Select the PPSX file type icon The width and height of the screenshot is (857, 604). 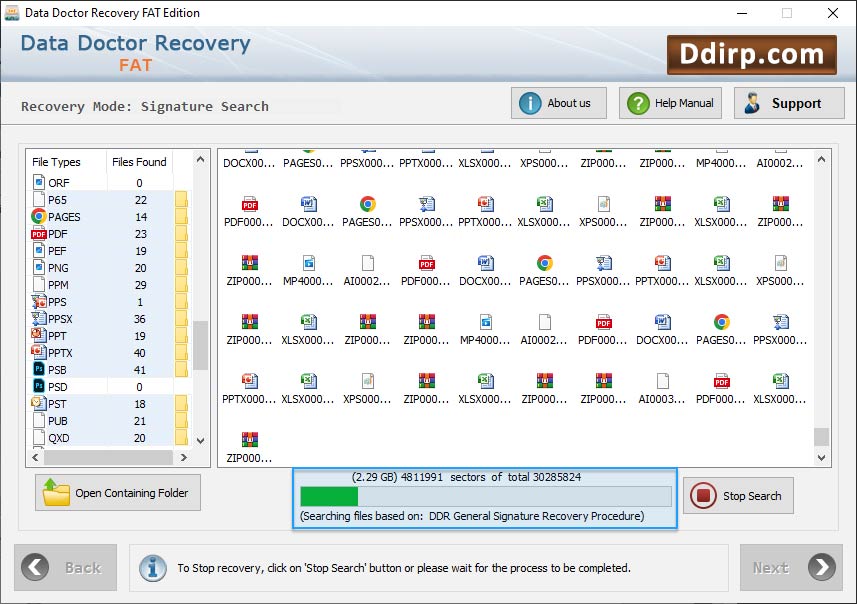click(39, 318)
